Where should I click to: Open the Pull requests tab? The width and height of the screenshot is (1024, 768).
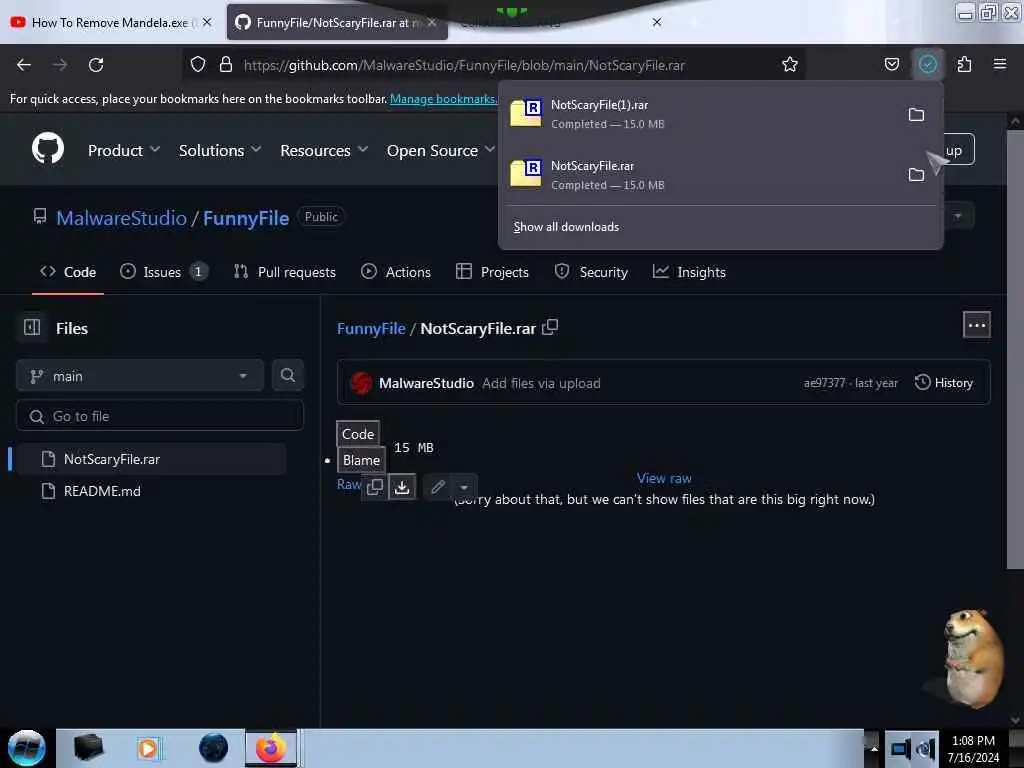click(285, 272)
